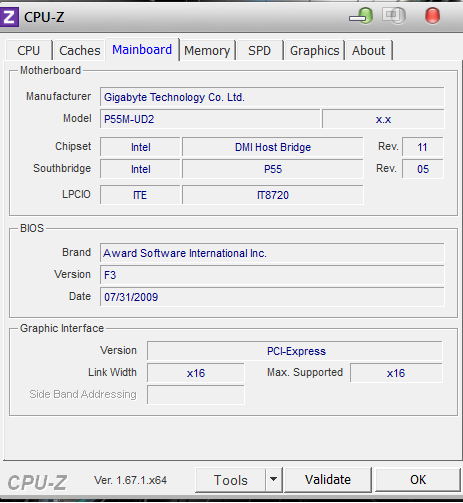463x503 pixels.
Task: Click the LPCIO label
Action: [76, 194]
